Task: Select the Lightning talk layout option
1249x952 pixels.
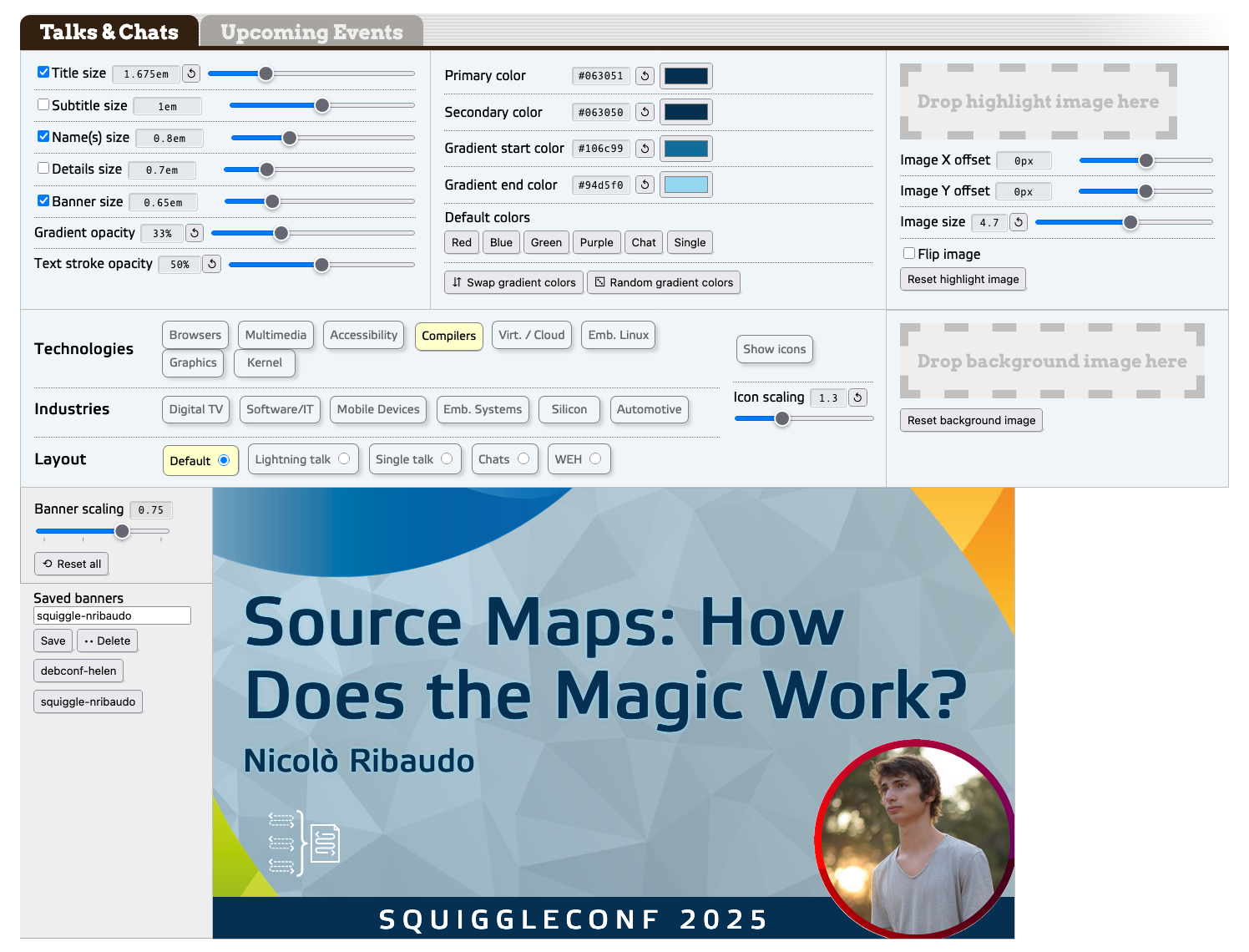Action: 344,459
